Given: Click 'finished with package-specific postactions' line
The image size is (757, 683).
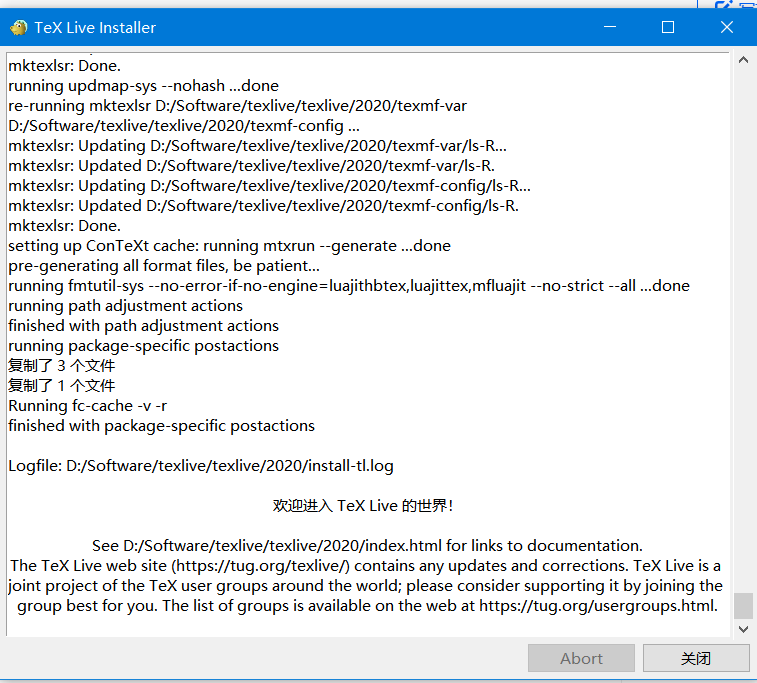Looking at the screenshot, I should pos(161,426).
